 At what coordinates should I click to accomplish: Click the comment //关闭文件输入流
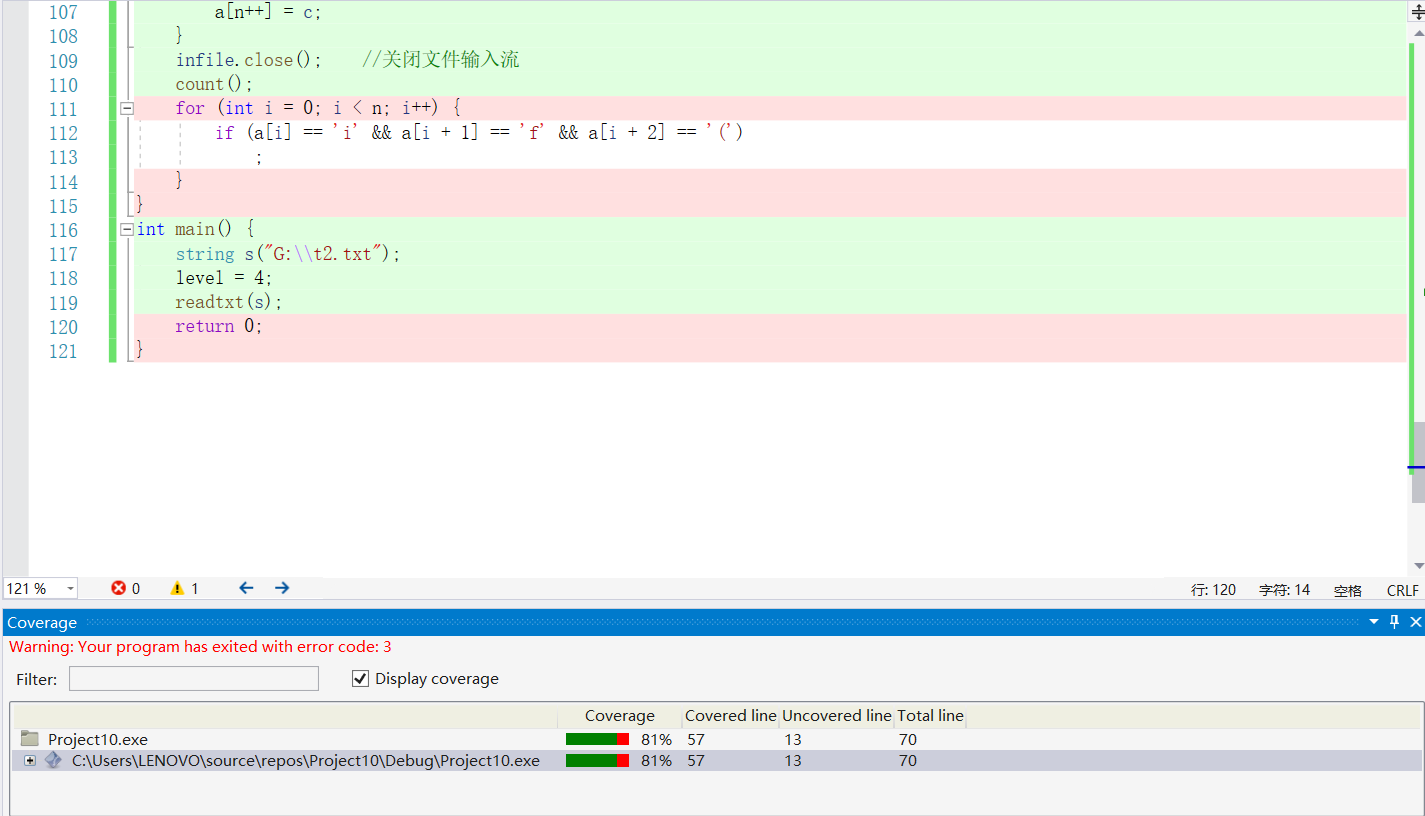pos(440,60)
